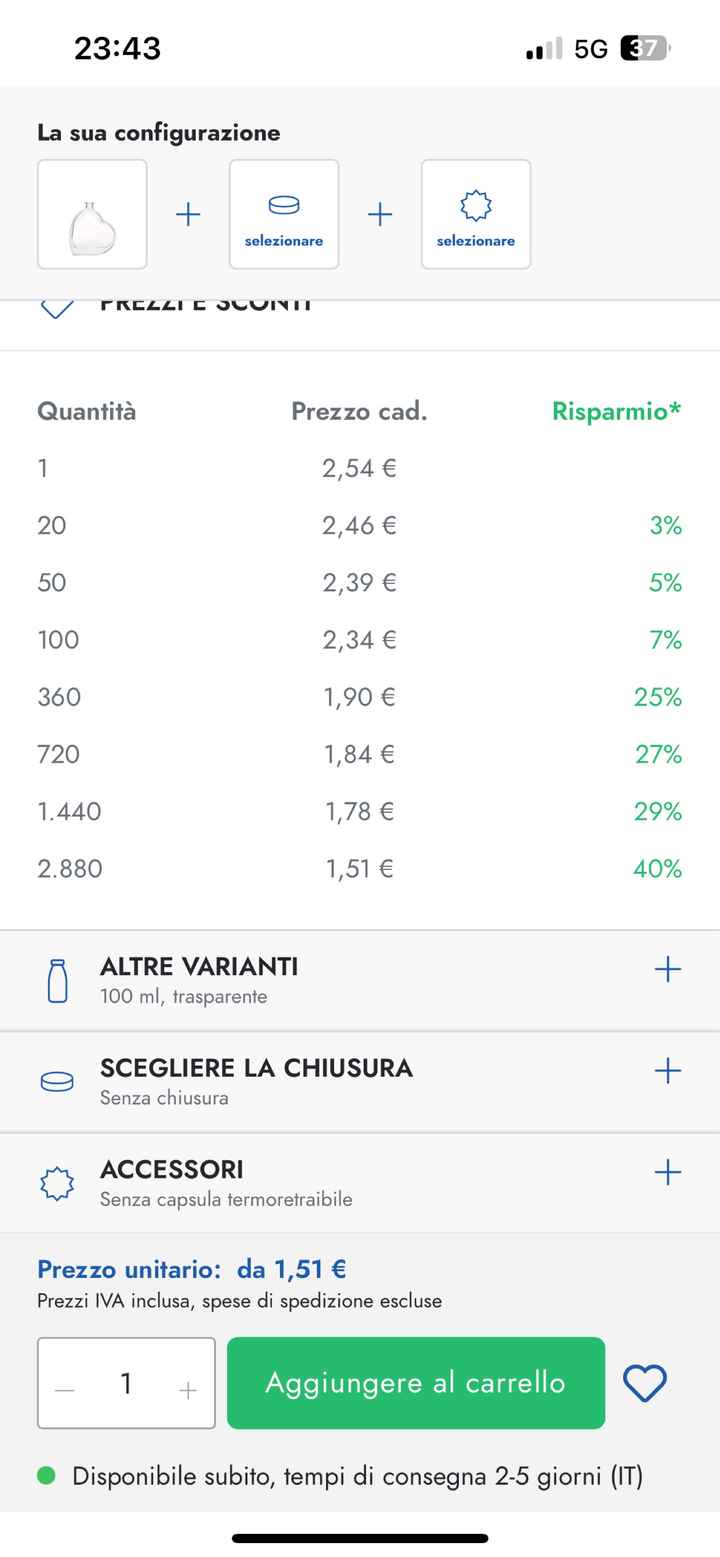Open the Accessori section title

click(172, 1169)
